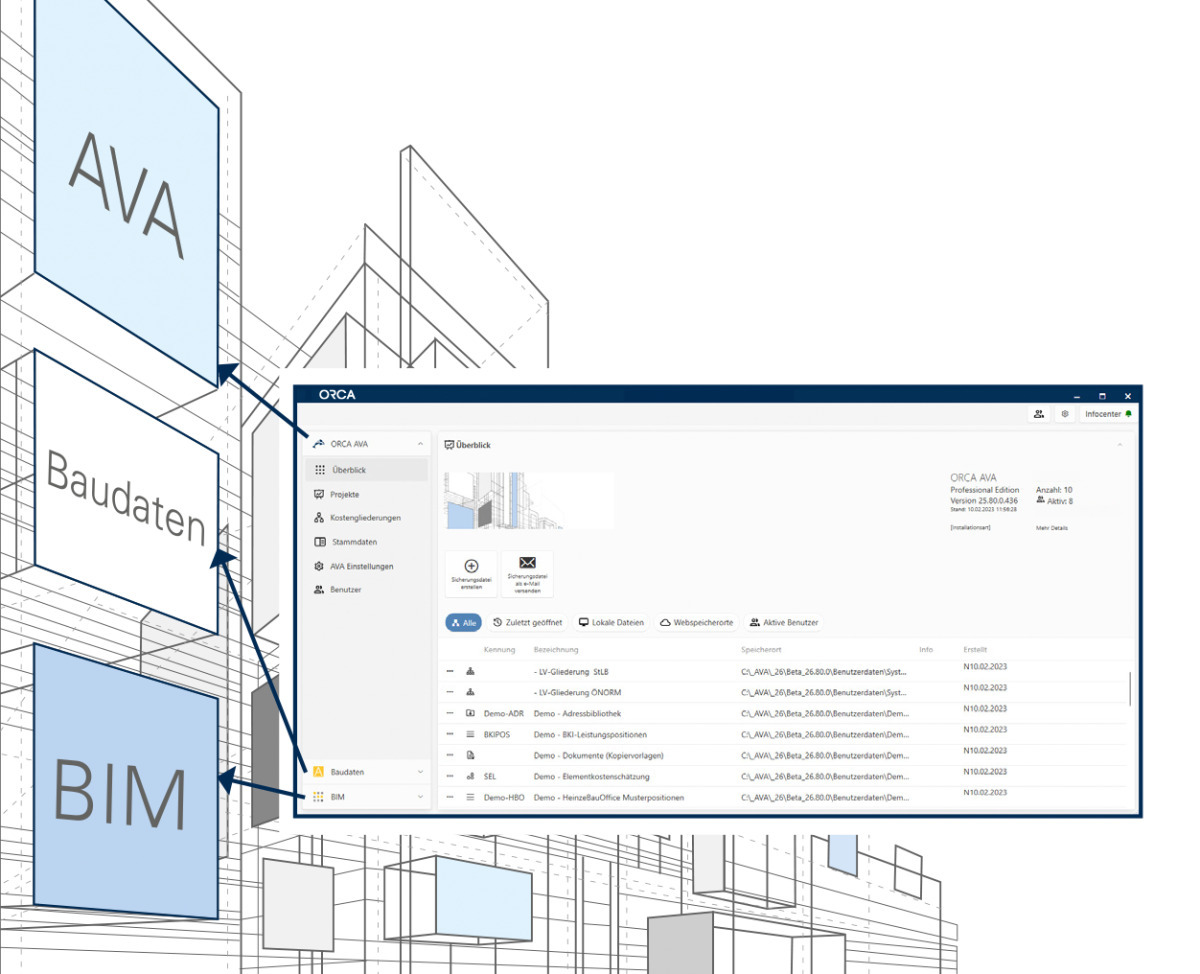Viewport: 1200px width, 974px height.
Task: Click the list icon of the Demo-HBO row
Action: [x=470, y=797]
